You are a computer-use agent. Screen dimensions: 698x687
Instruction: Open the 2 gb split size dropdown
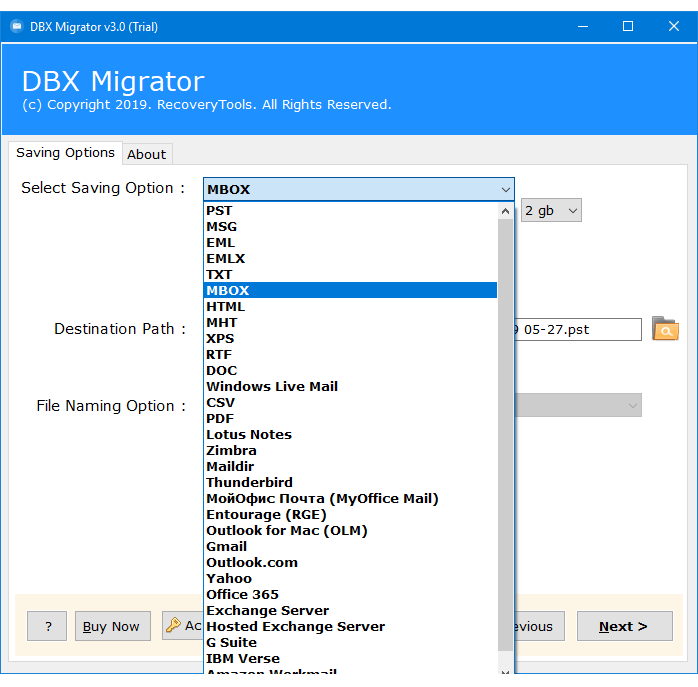pyautogui.click(x=551, y=210)
